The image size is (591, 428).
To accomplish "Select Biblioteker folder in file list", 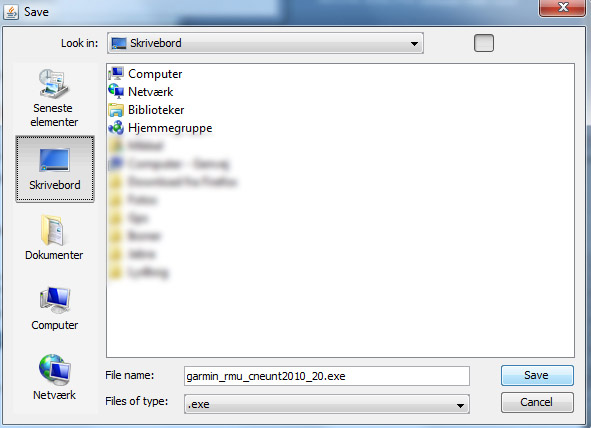I will [146, 110].
